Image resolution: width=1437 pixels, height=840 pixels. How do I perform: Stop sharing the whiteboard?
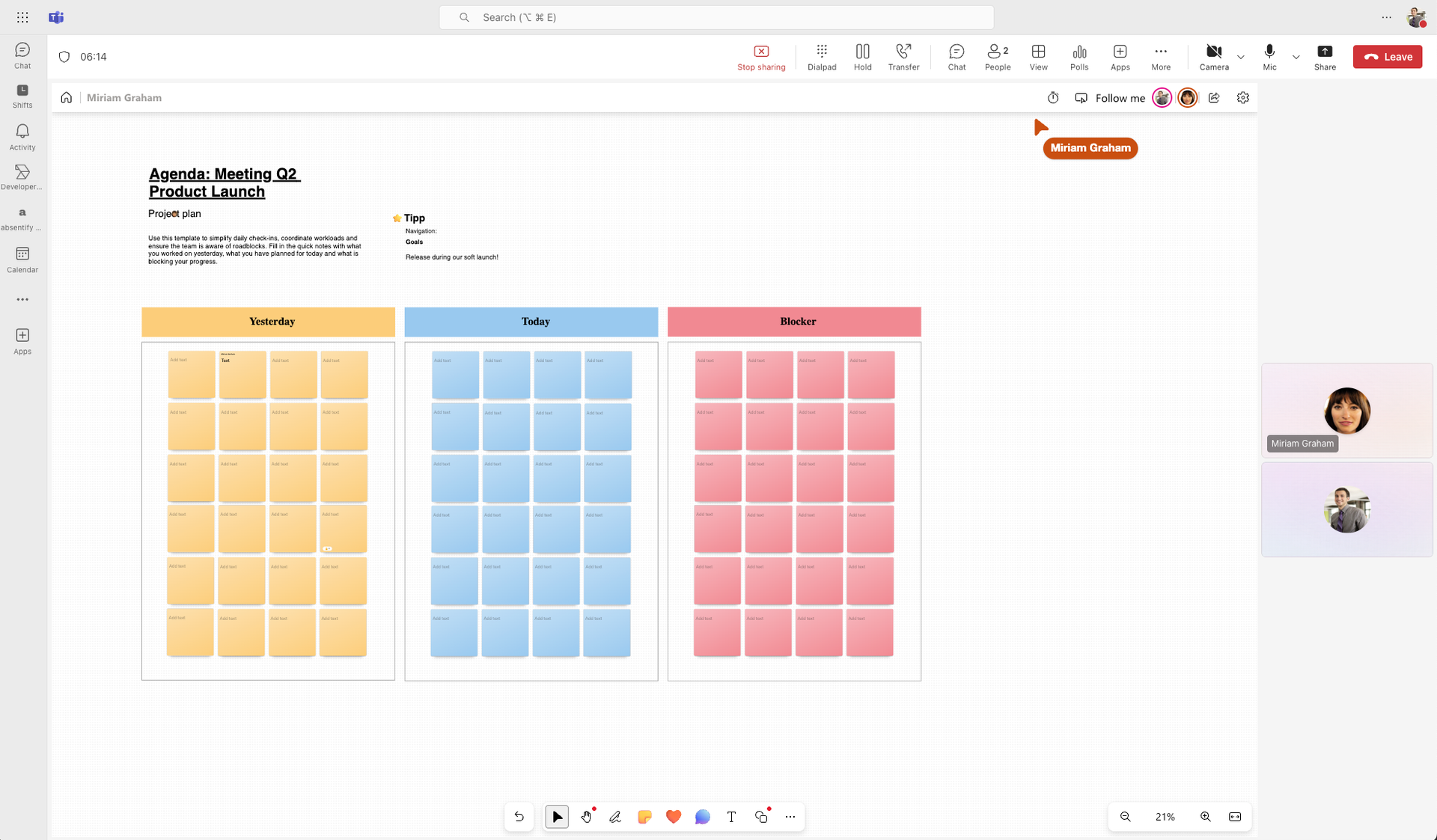pyautogui.click(x=761, y=57)
